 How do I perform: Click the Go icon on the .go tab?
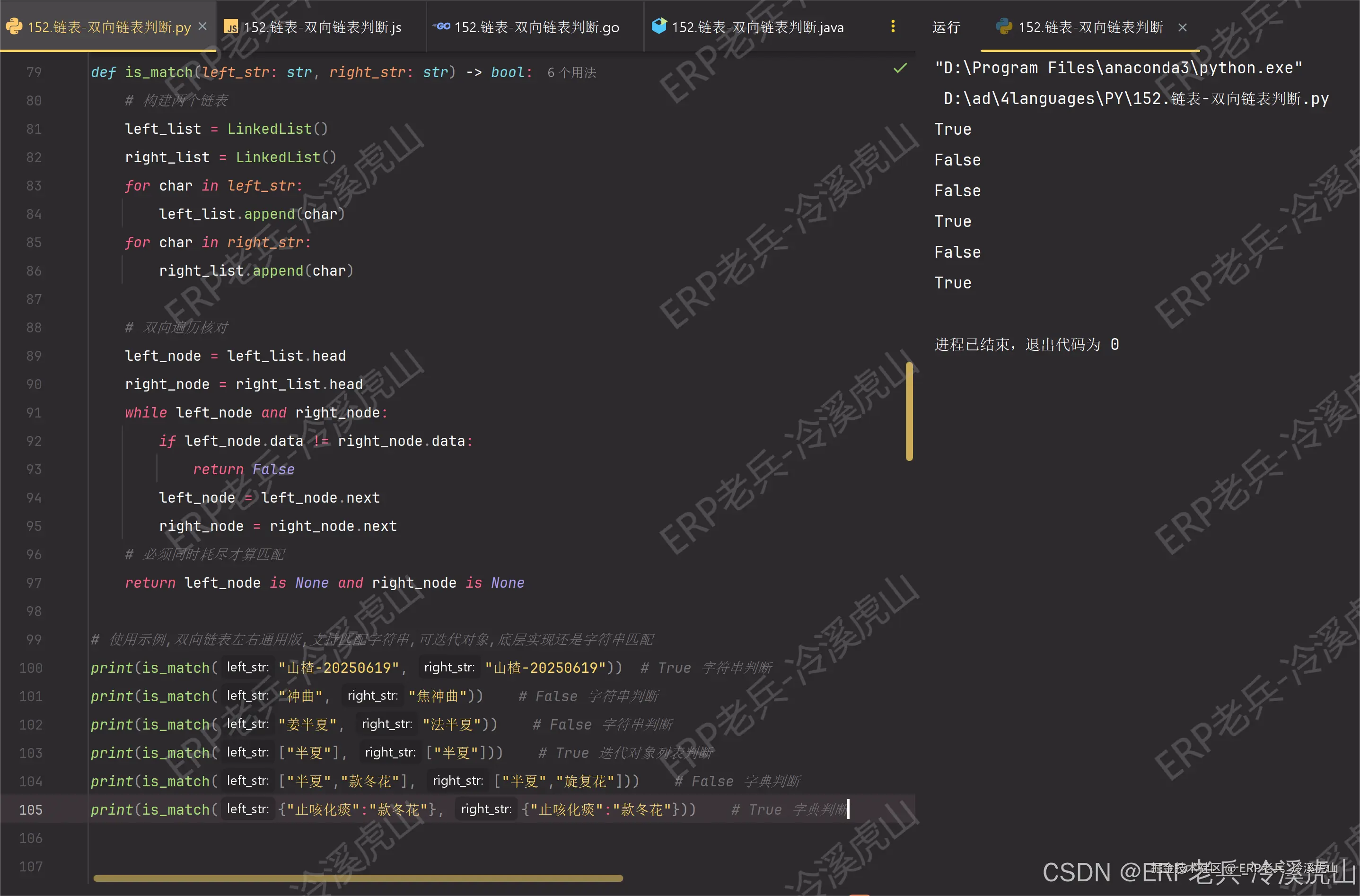[442, 27]
